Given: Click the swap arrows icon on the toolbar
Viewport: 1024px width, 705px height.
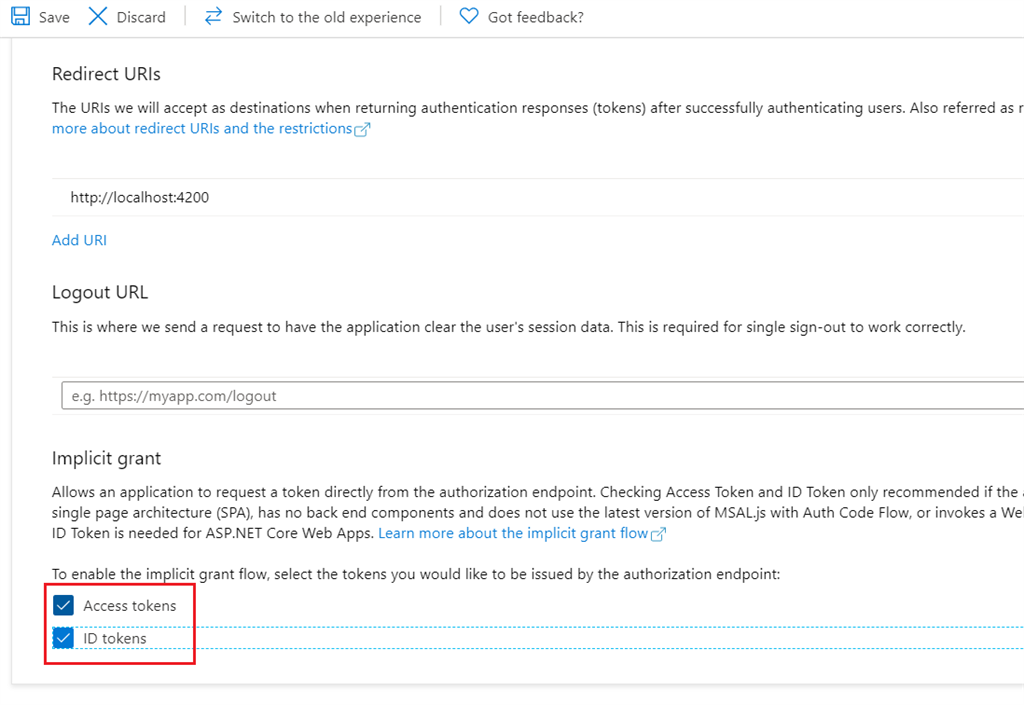Looking at the screenshot, I should tap(212, 16).
